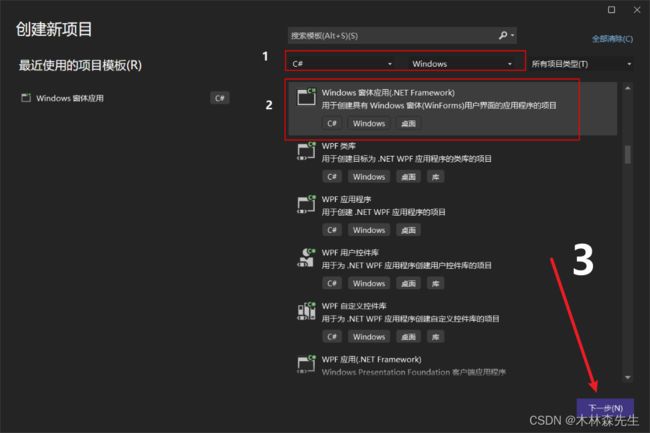This screenshot has height=433, width=650.
Task: Click description 用于创建 .NET WPF 应用程序的项目
Action: click(383, 212)
